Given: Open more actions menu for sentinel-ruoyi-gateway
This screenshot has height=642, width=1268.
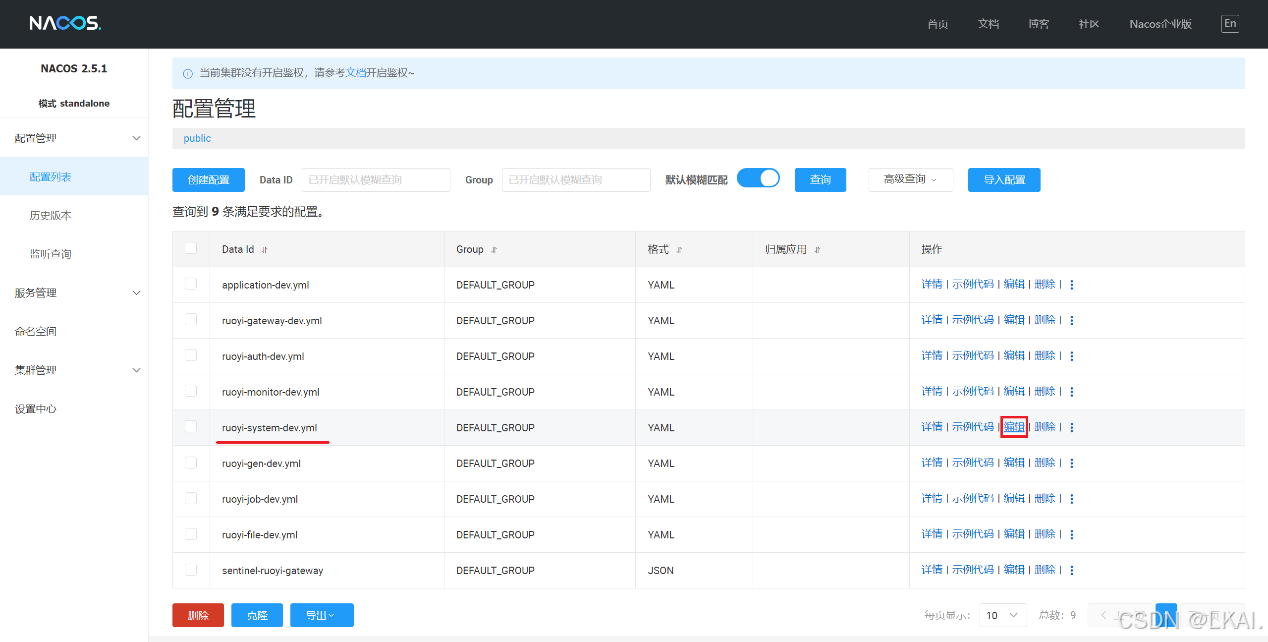Looking at the screenshot, I should point(1072,570).
